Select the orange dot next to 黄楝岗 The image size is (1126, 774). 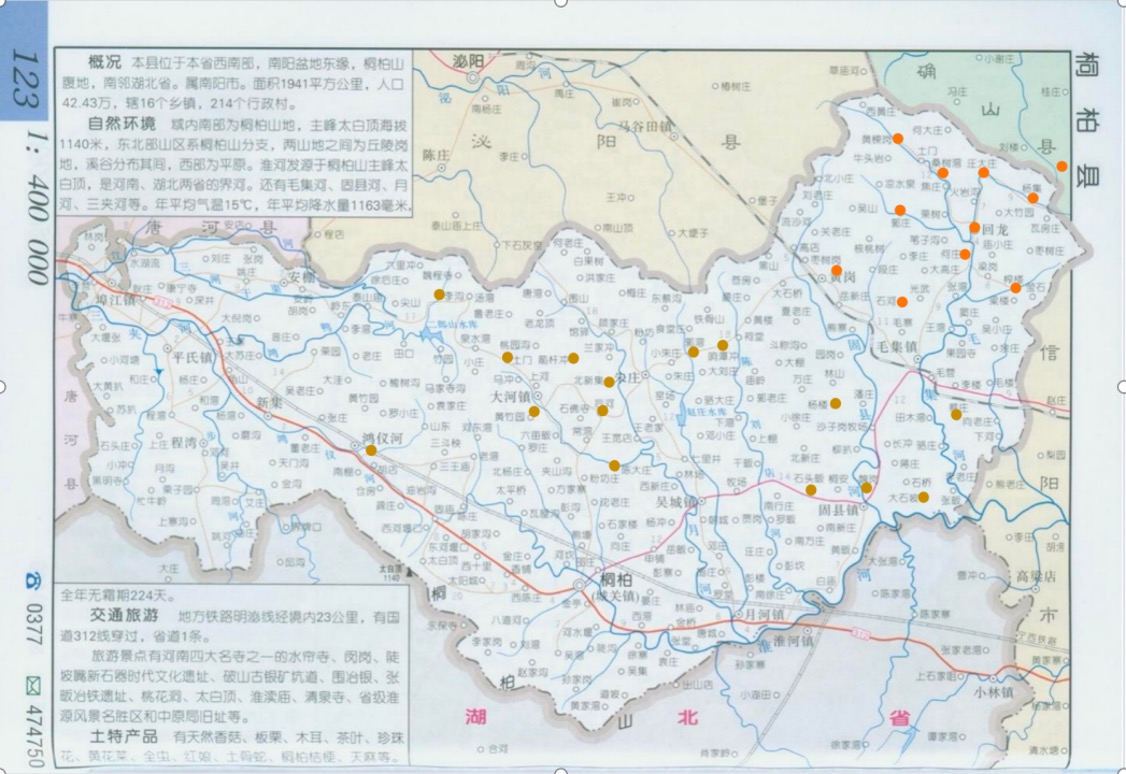click(x=898, y=139)
